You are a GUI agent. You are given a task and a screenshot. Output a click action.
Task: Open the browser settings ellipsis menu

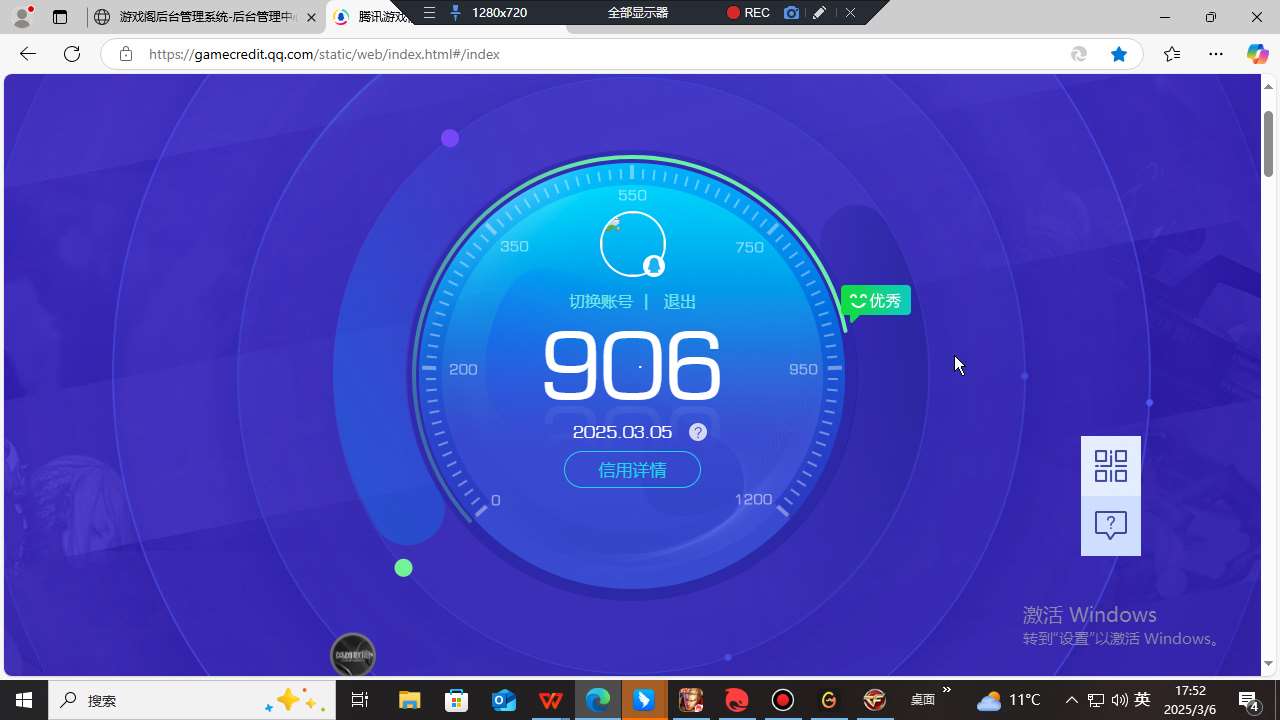click(1216, 54)
